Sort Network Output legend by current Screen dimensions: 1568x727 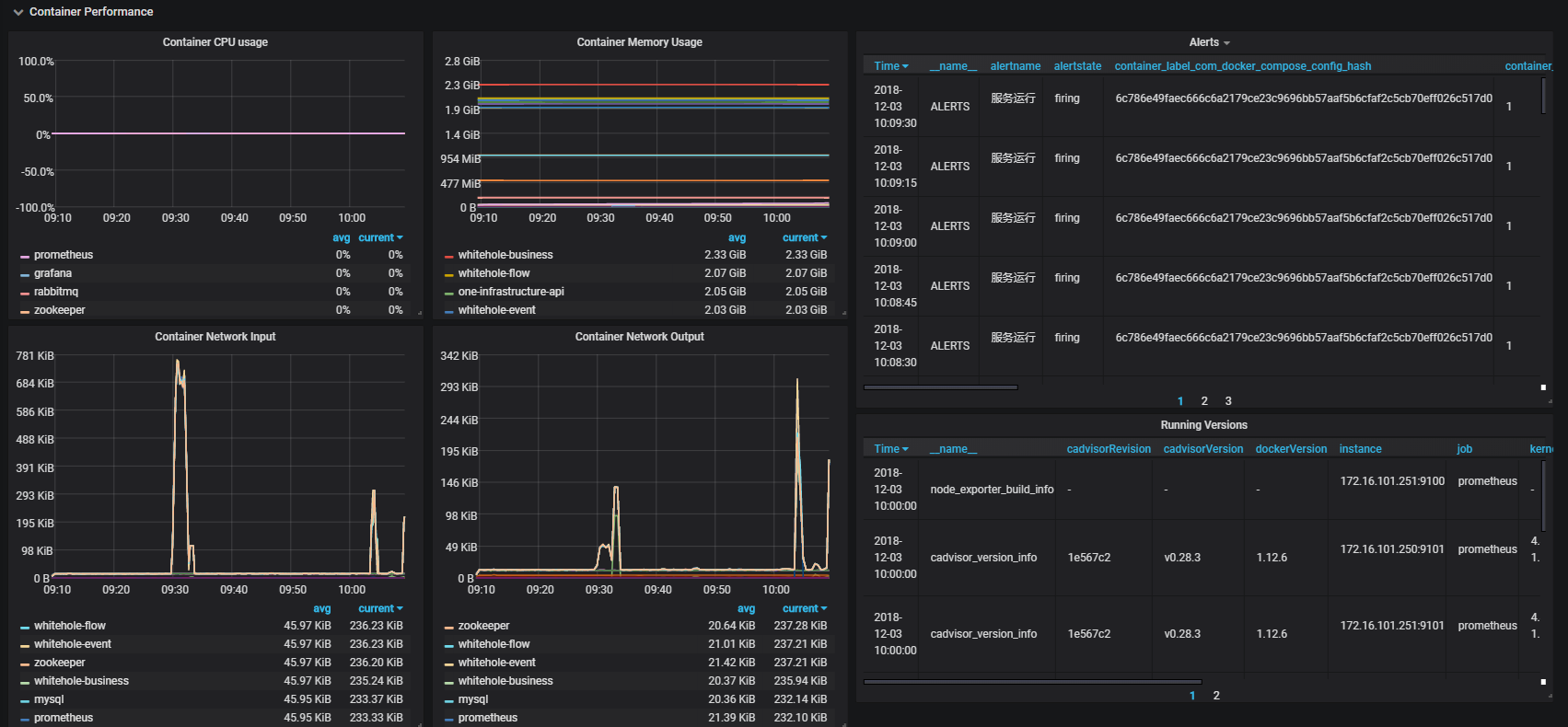click(x=805, y=608)
